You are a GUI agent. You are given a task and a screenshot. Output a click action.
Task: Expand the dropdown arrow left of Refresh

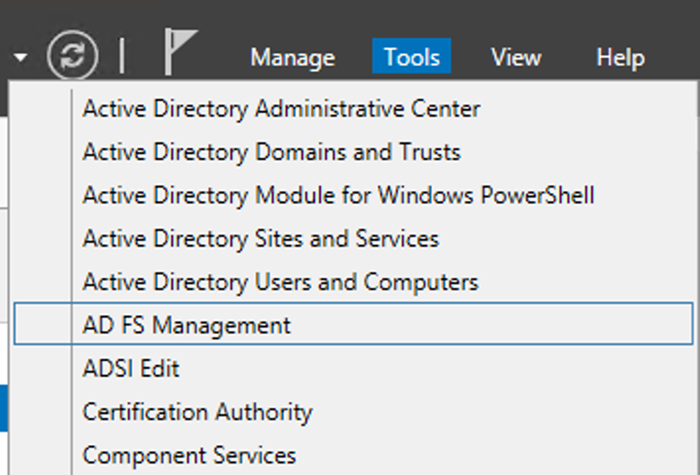pyautogui.click(x=21, y=58)
